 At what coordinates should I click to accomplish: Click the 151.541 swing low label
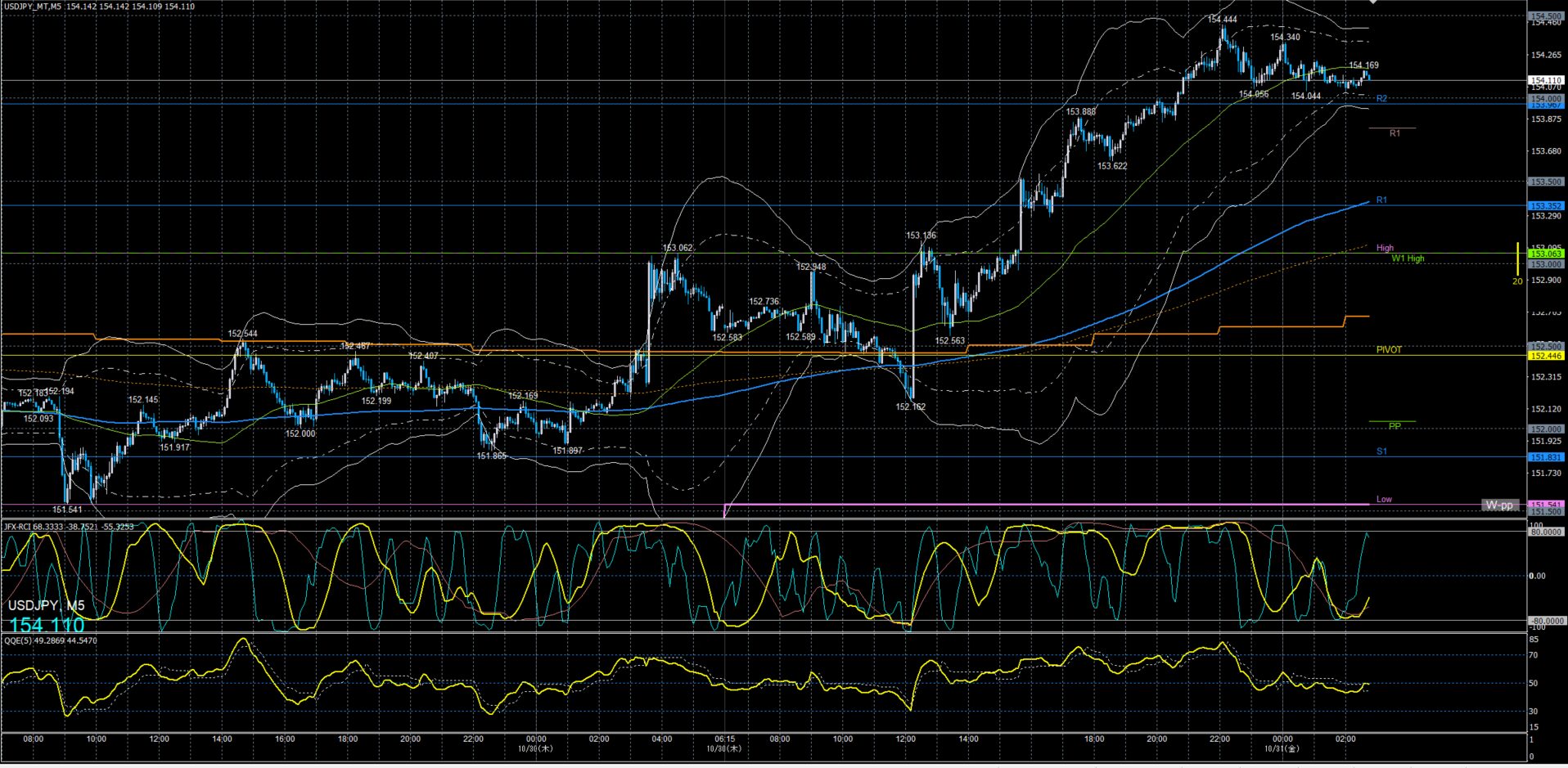[x=67, y=510]
